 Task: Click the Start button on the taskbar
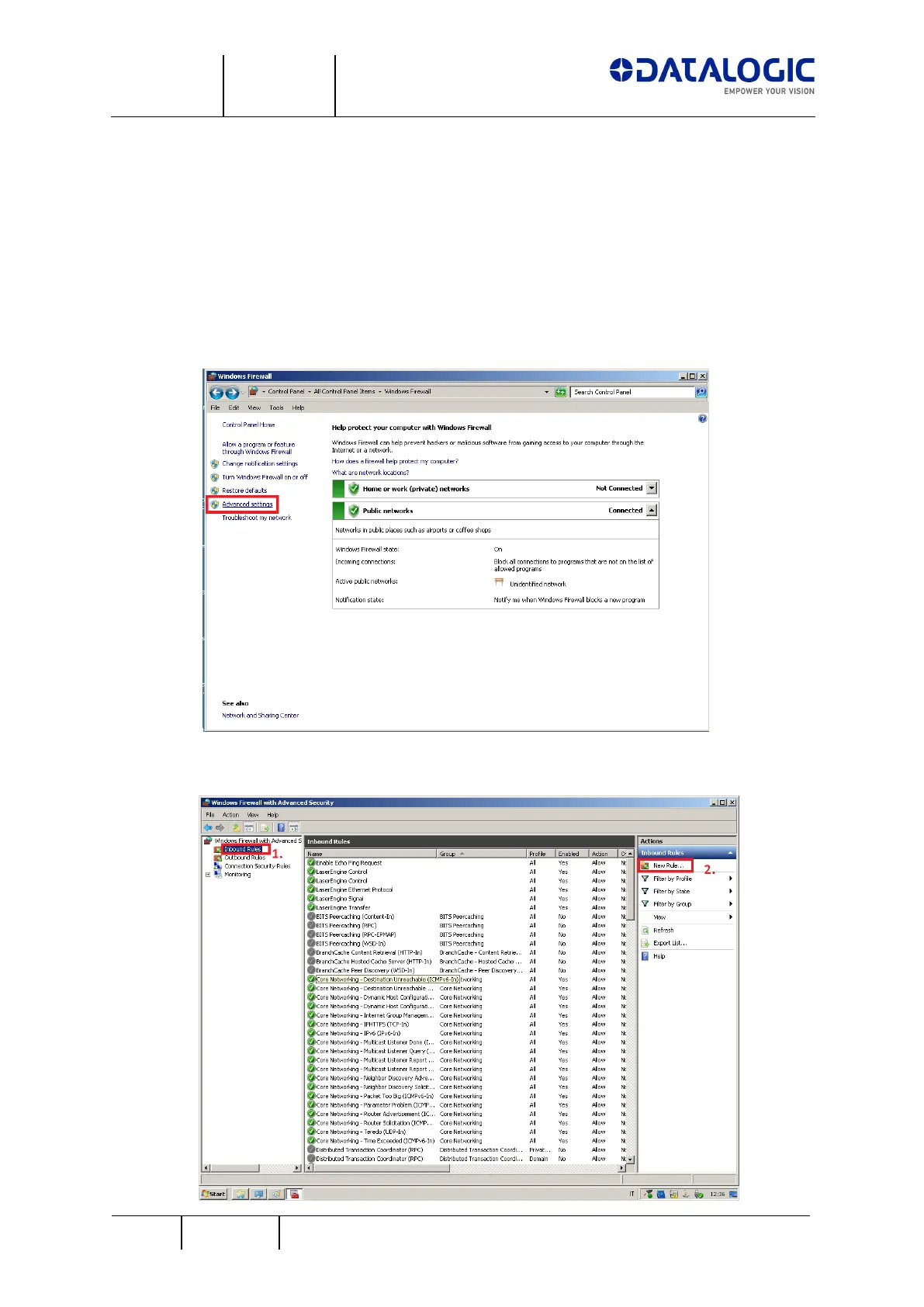tap(213, 1194)
